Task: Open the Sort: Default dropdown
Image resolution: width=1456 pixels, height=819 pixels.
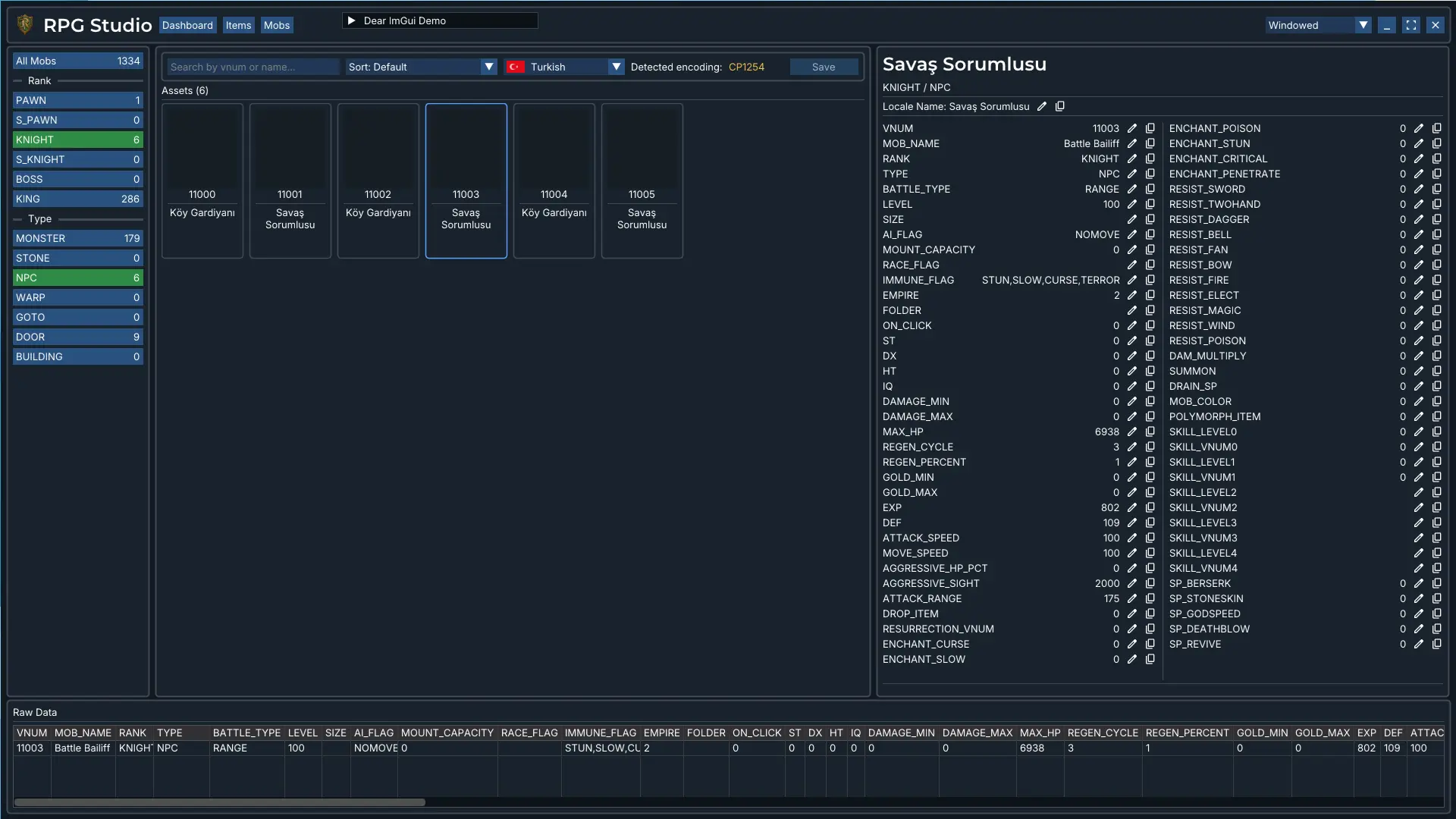Action: coord(421,67)
